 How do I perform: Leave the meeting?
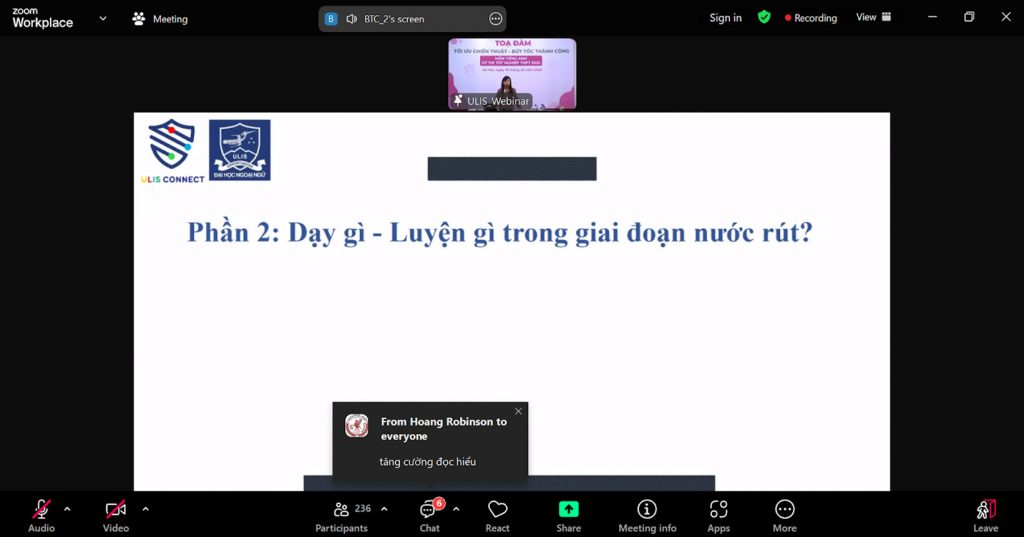coord(985,515)
